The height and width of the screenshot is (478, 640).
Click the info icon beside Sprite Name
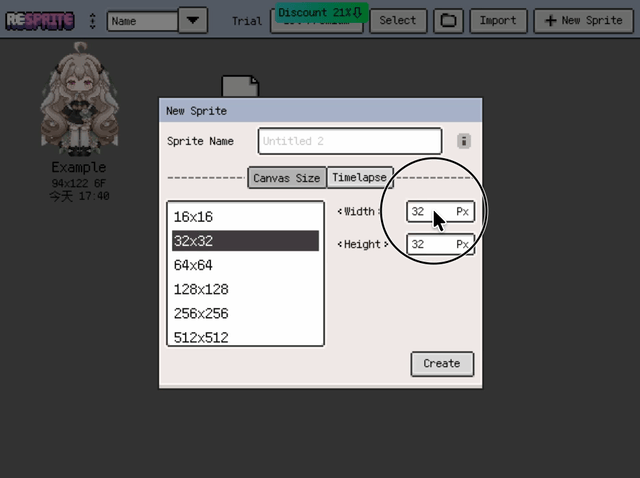click(464, 142)
